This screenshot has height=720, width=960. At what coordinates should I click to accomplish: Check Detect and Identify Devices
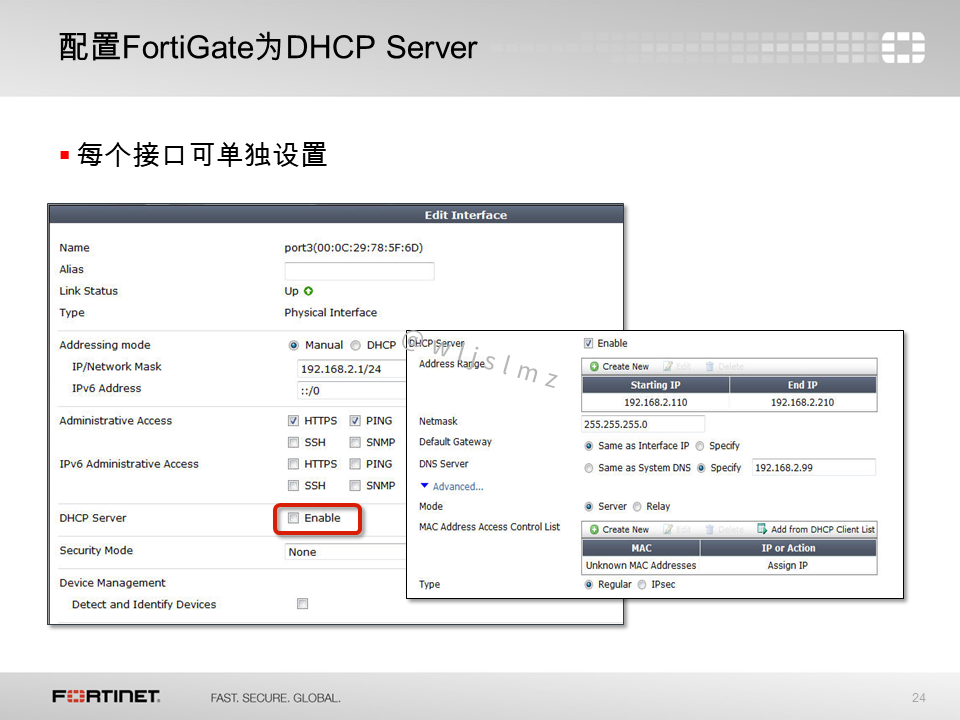(302, 604)
